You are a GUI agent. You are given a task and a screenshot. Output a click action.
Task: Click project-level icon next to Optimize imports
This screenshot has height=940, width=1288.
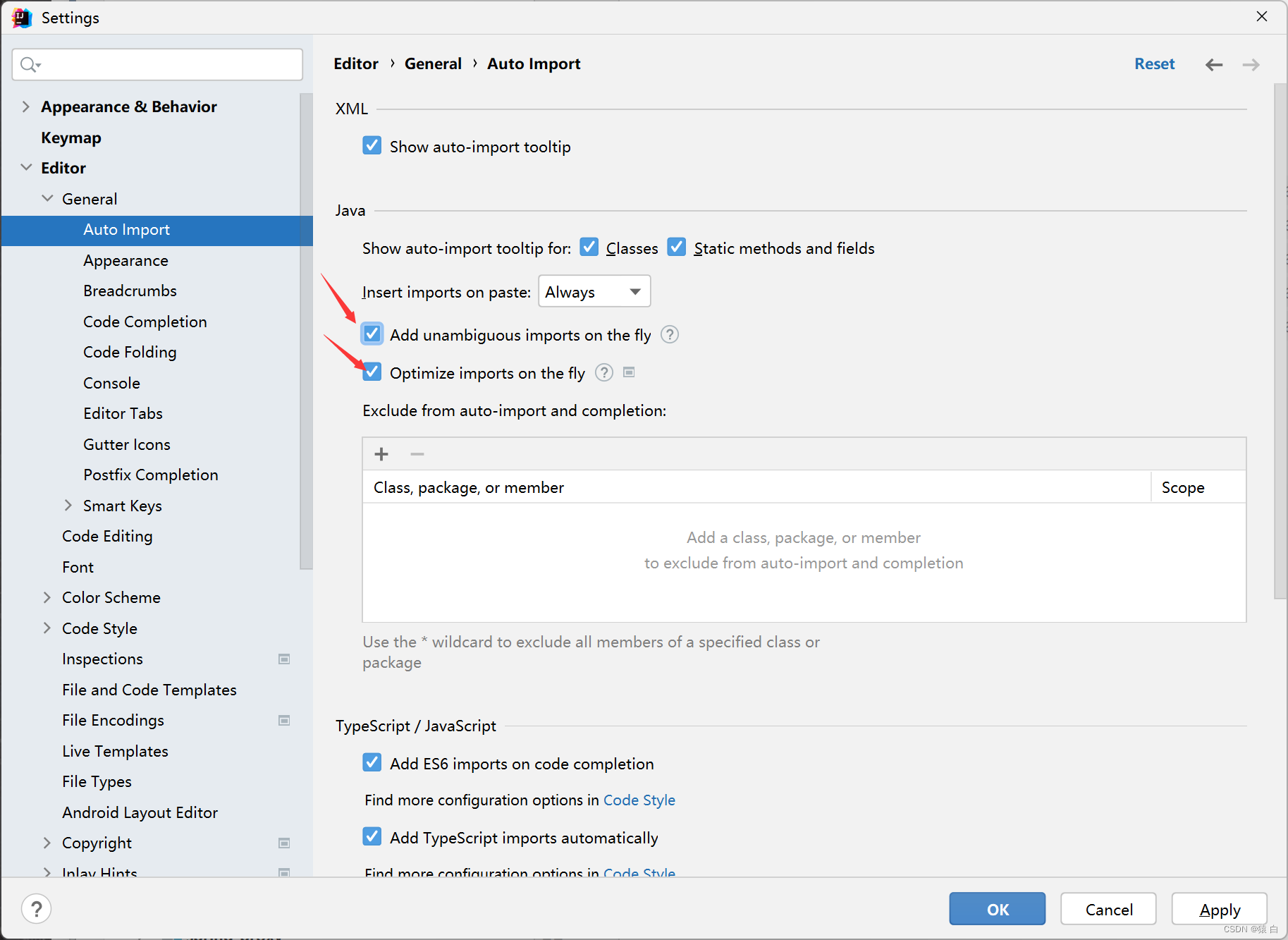630,372
